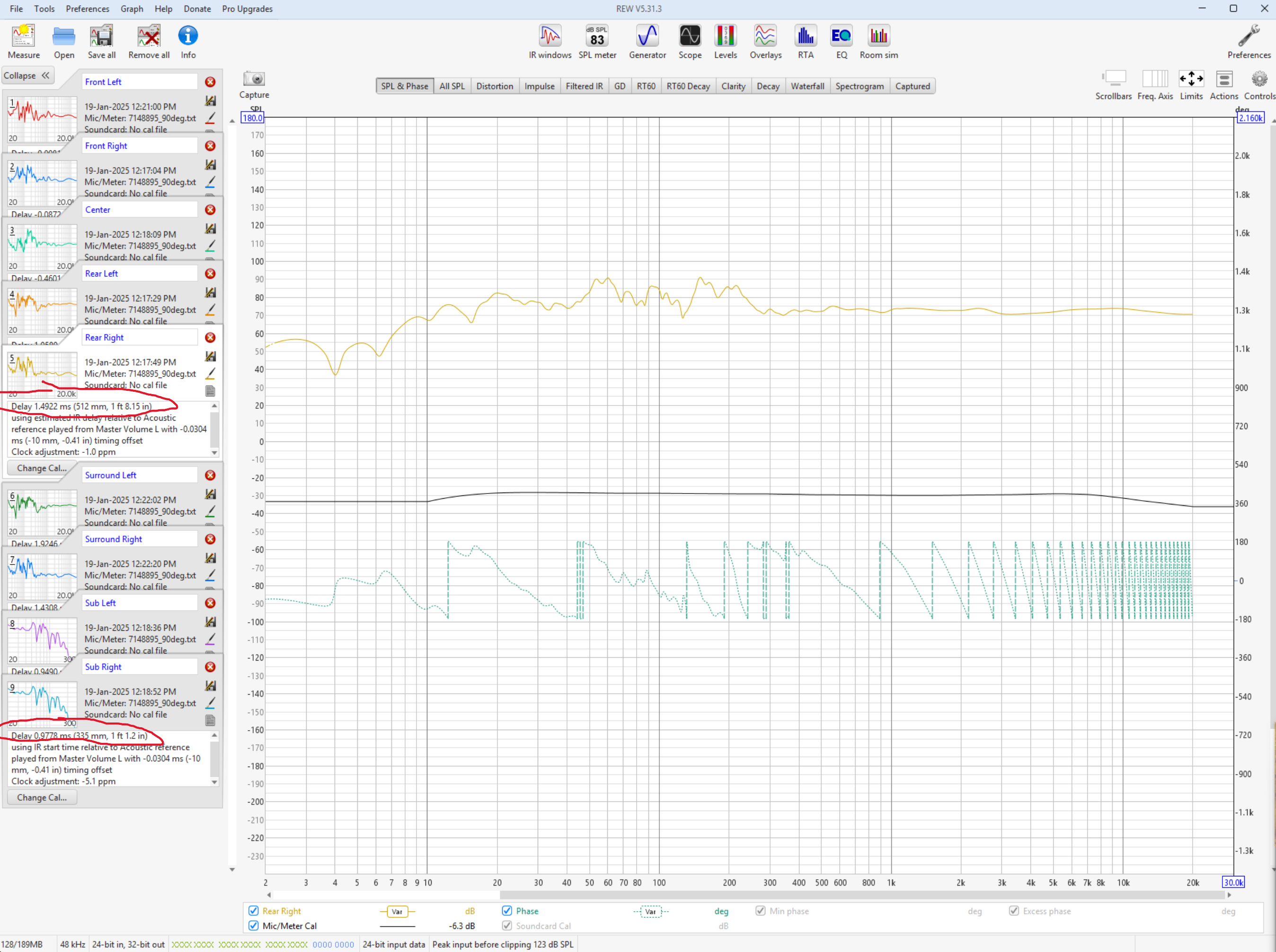The width and height of the screenshot is (1276, 952).
Task: Change Front Left trace colour icon
Action: point(210,118)
